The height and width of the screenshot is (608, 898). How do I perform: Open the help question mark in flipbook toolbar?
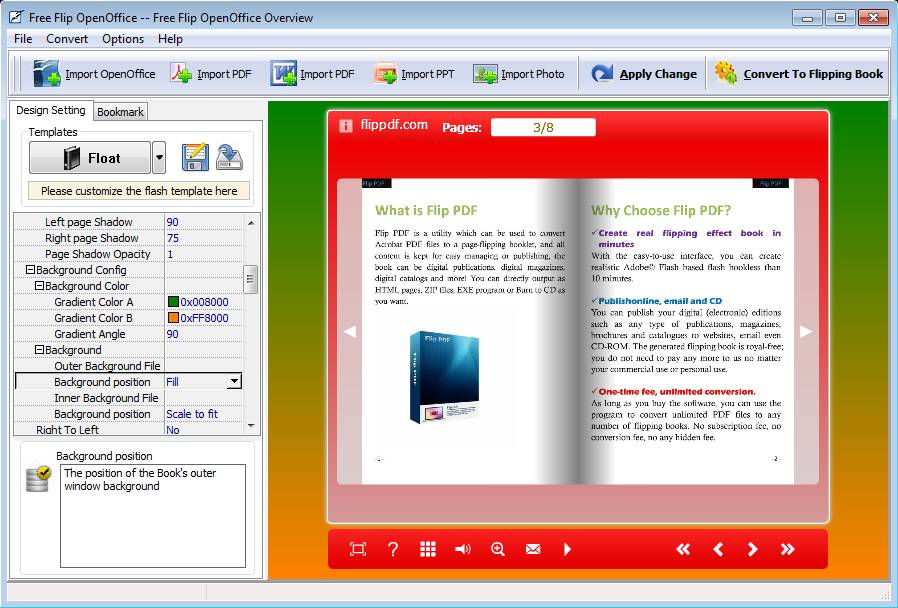point(393,549)
